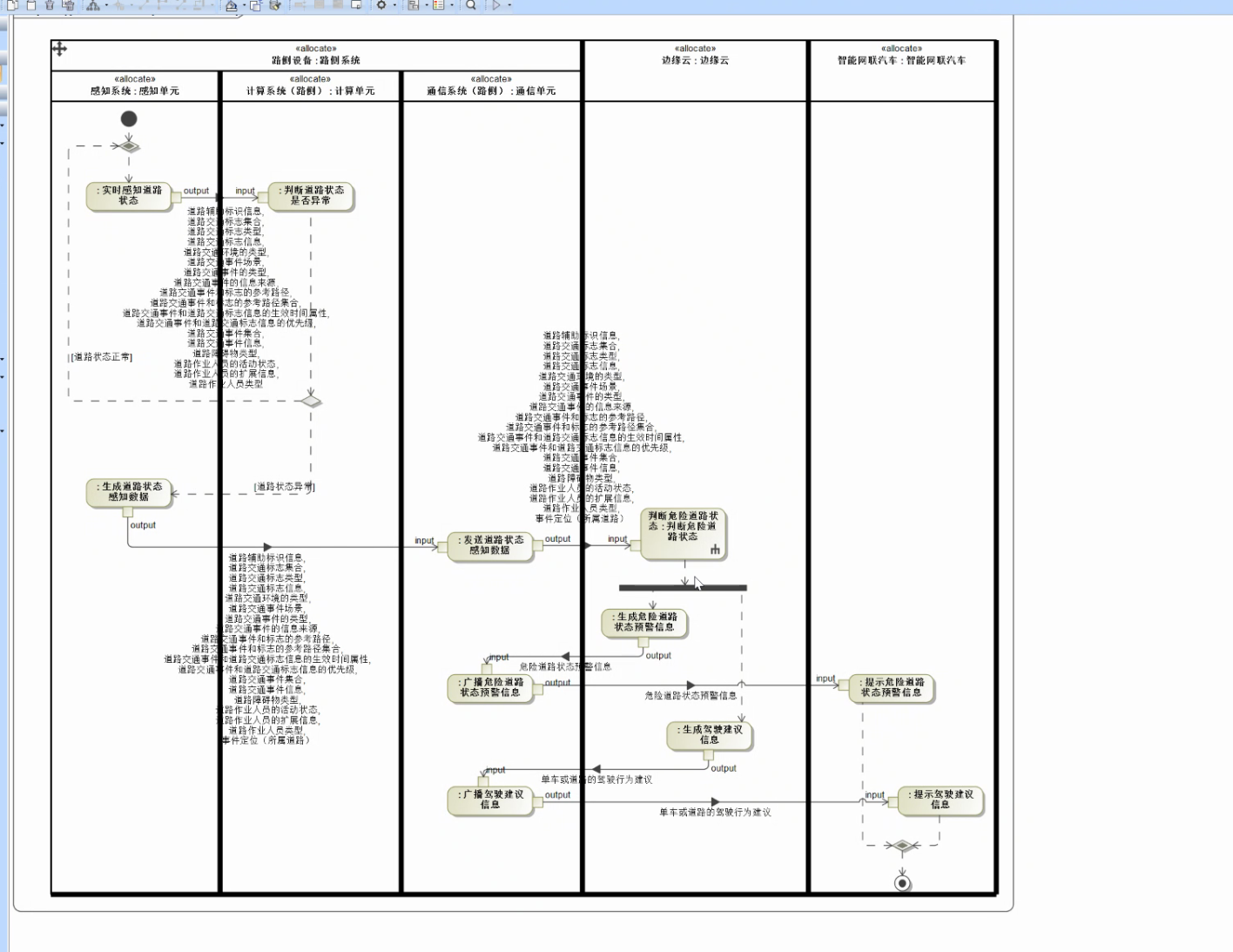Click the copy icon in the top toolbar

(x=12, y=5)
